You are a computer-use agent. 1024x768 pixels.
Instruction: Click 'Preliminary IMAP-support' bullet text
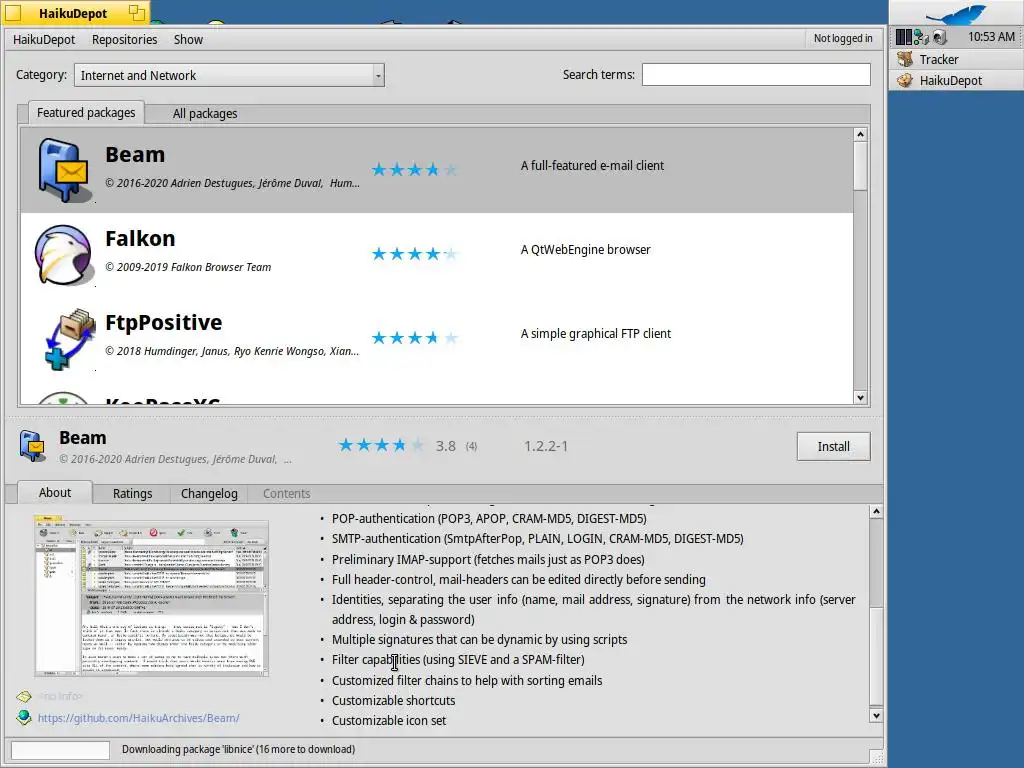click(x=488, y=560)
